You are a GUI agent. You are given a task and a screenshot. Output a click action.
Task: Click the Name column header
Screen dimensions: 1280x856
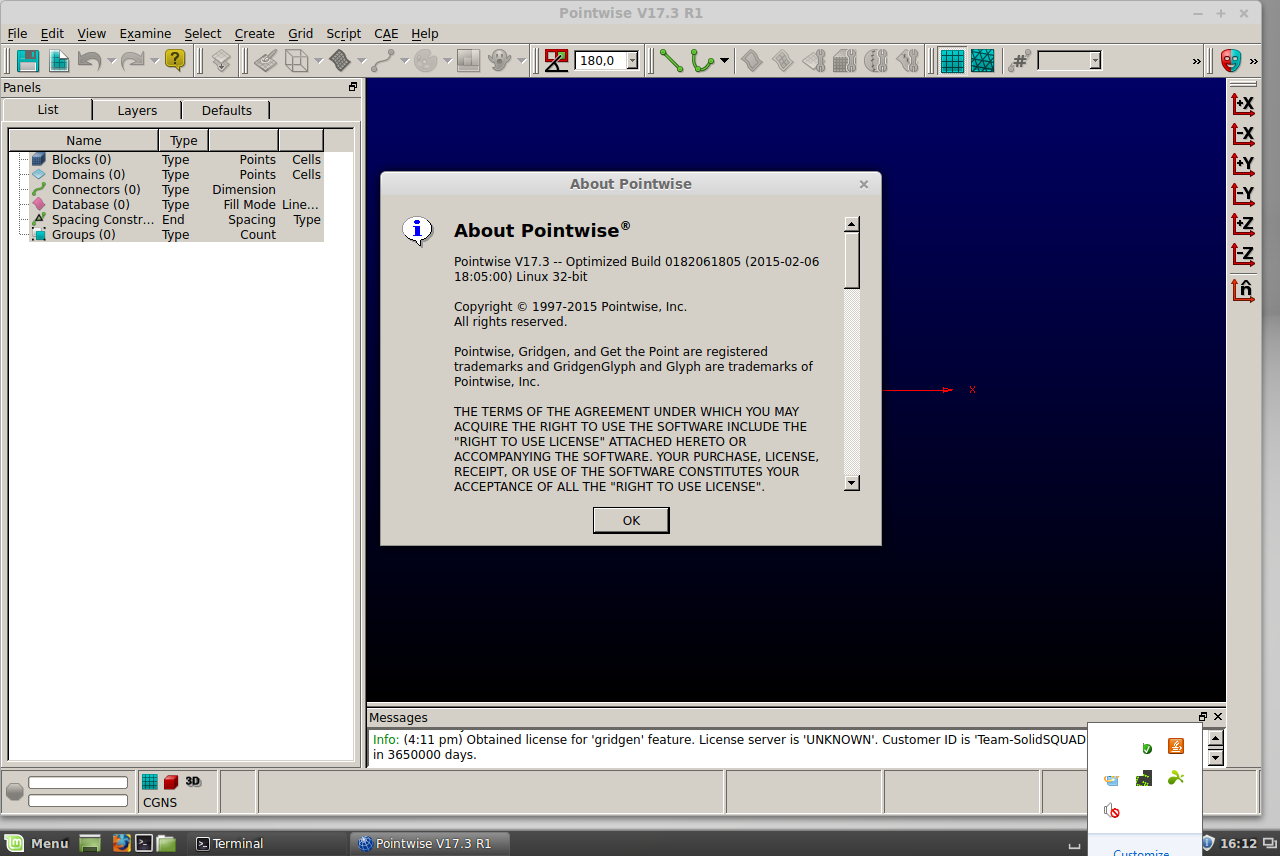[x=84, y=140]
